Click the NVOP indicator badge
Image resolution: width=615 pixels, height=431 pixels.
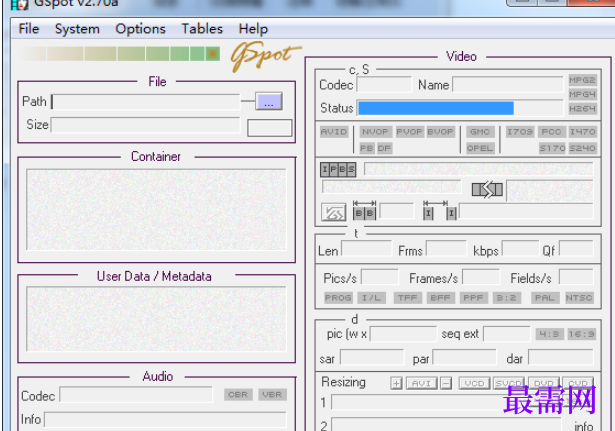[x=375, y=132]
